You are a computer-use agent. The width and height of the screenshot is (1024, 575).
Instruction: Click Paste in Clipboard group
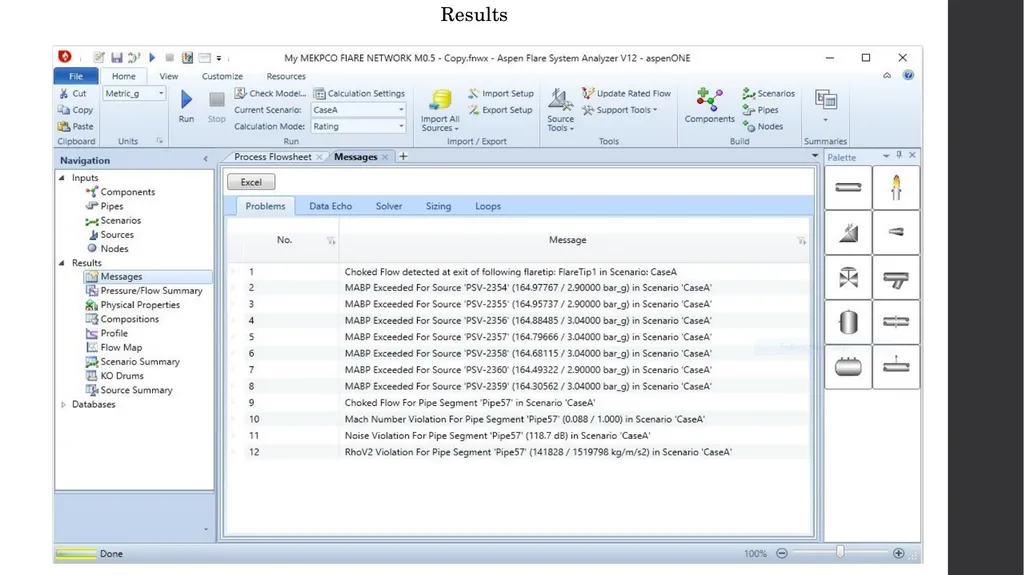tap(75, 126)
